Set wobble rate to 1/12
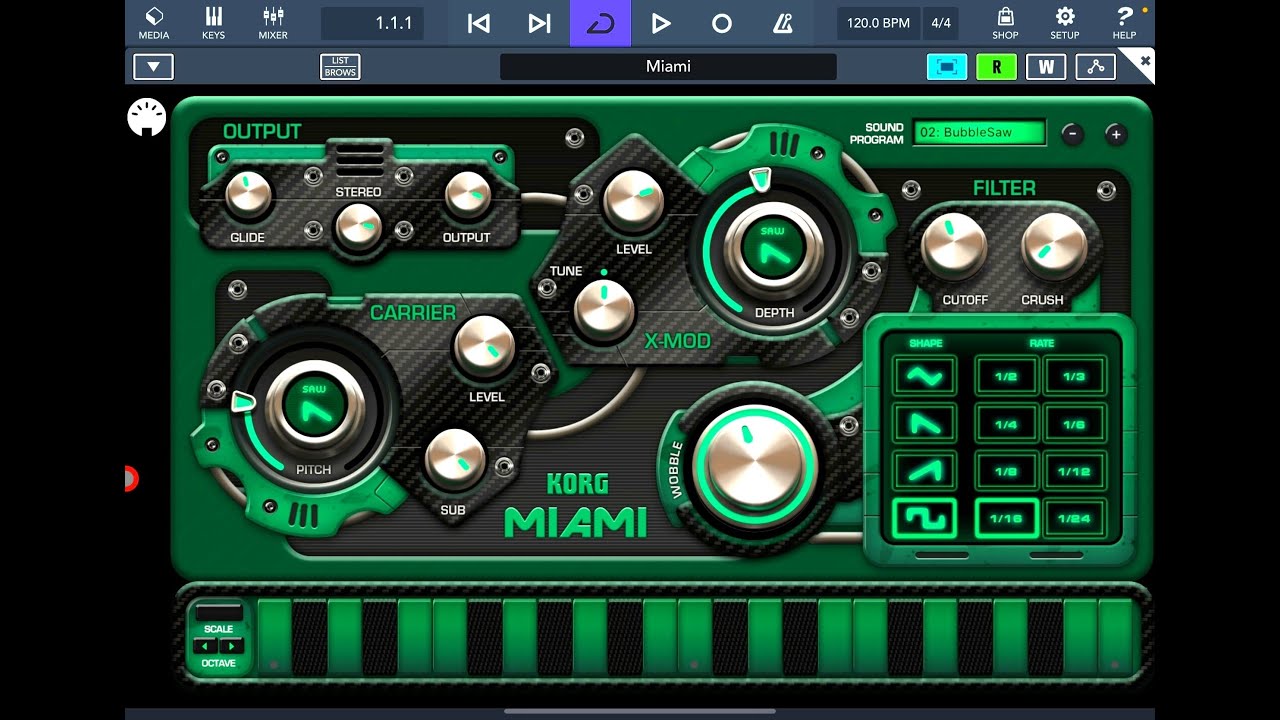The image size is (1280, 720). [1074, 472]
